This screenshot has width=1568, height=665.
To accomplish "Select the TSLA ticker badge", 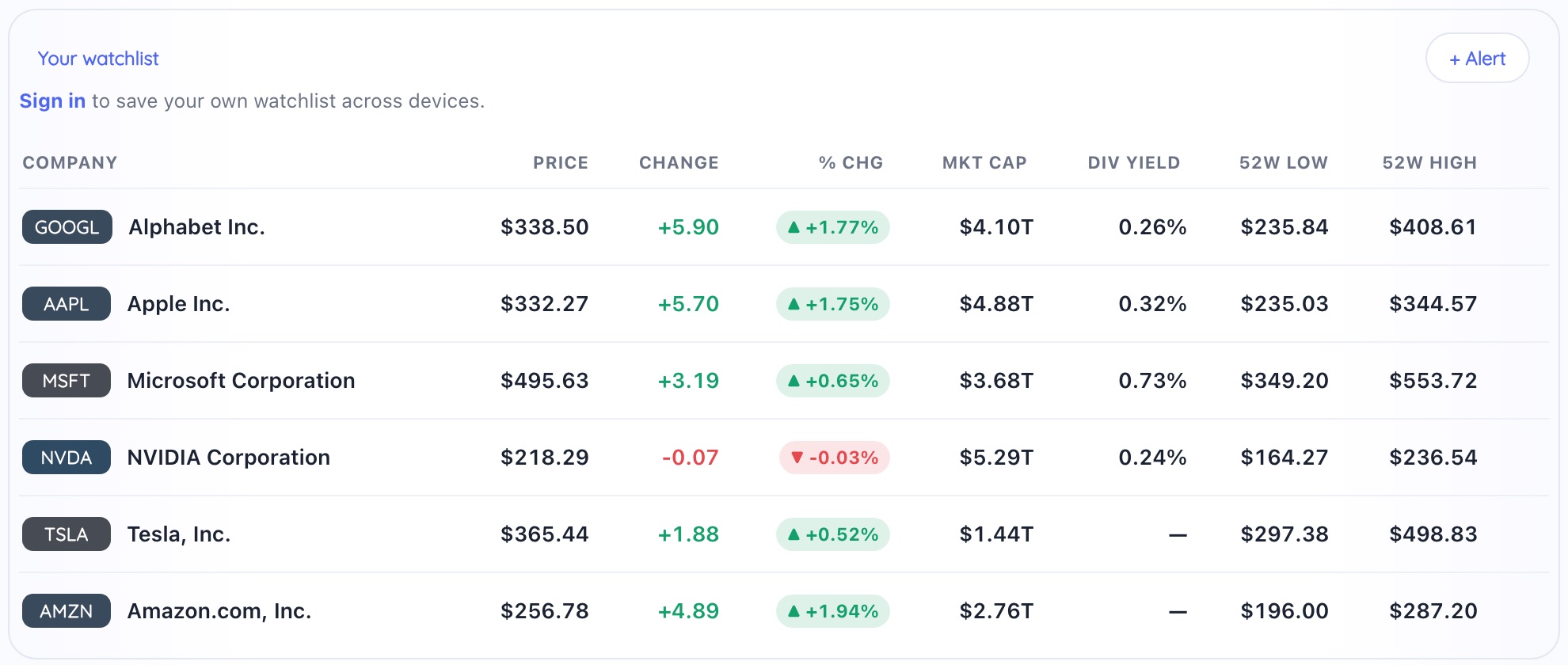I will 67,534.
